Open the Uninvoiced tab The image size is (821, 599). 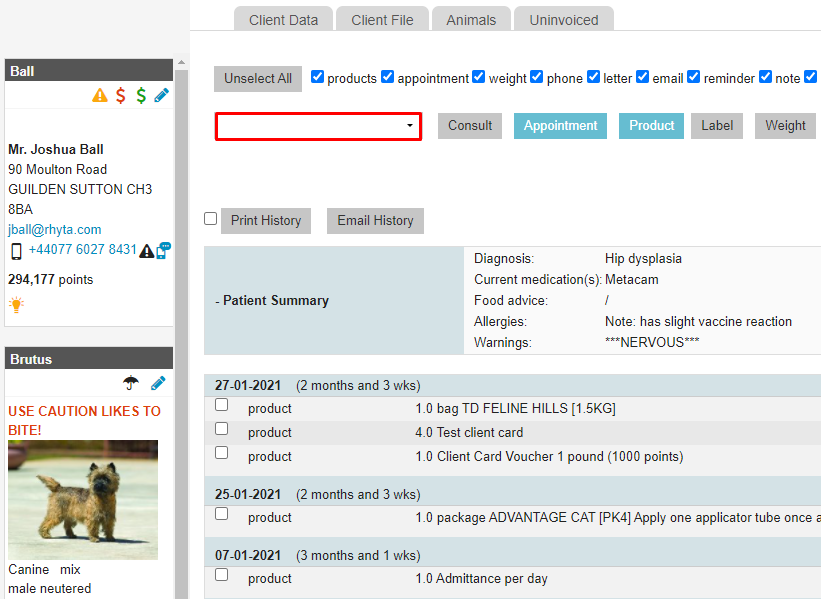[563, 18]
